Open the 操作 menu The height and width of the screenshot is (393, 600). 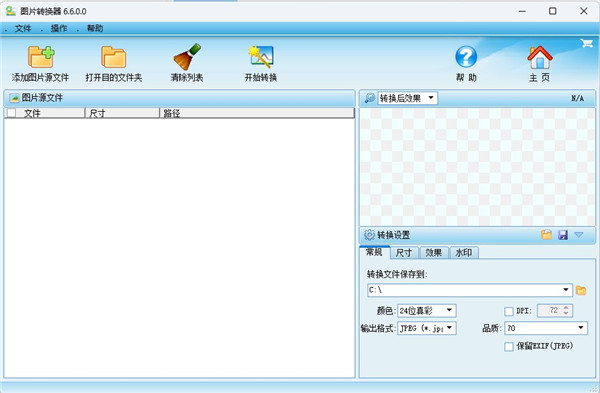tap(59, 28)
